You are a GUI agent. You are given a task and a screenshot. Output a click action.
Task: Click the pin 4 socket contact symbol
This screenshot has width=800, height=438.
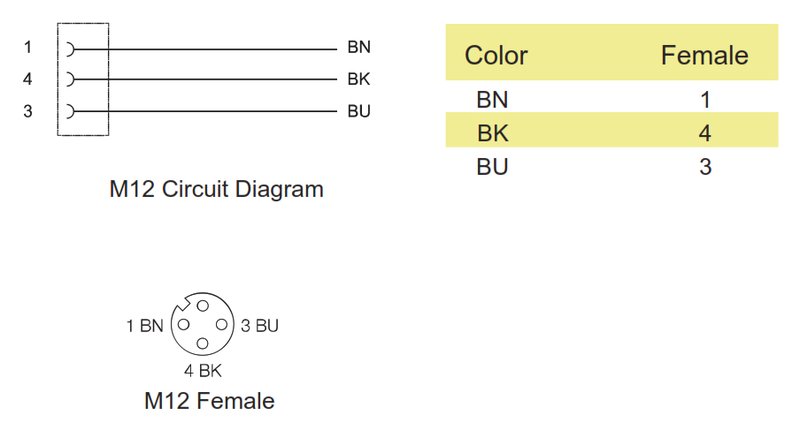click(x=70, y=79)
